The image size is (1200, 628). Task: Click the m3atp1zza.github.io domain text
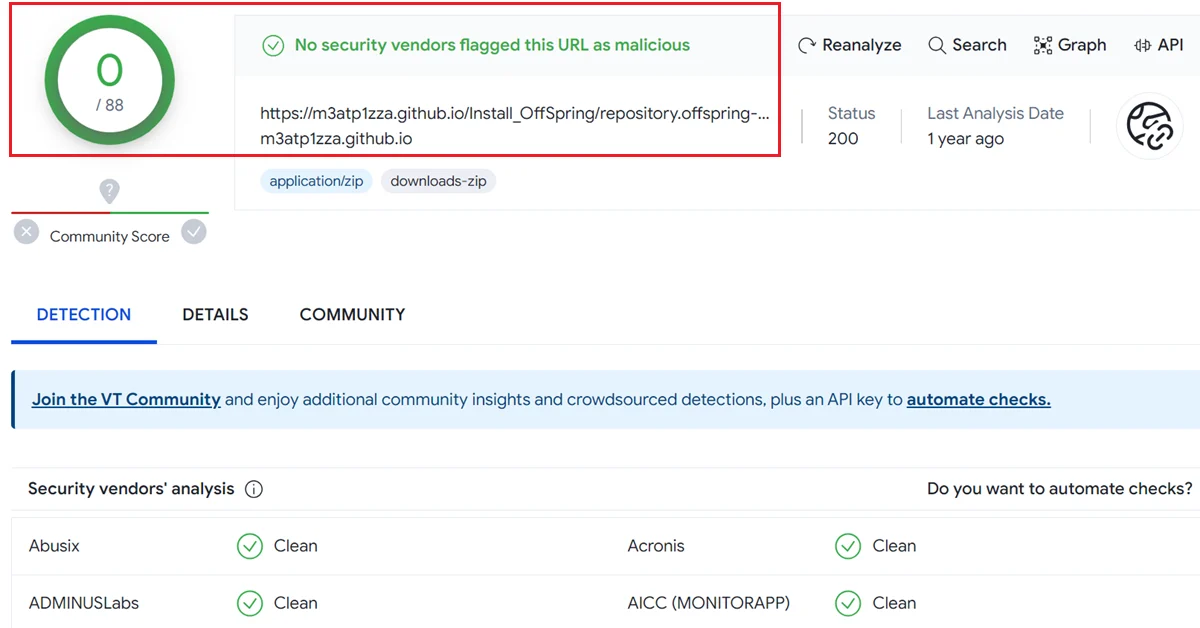[x=336, y=139]
